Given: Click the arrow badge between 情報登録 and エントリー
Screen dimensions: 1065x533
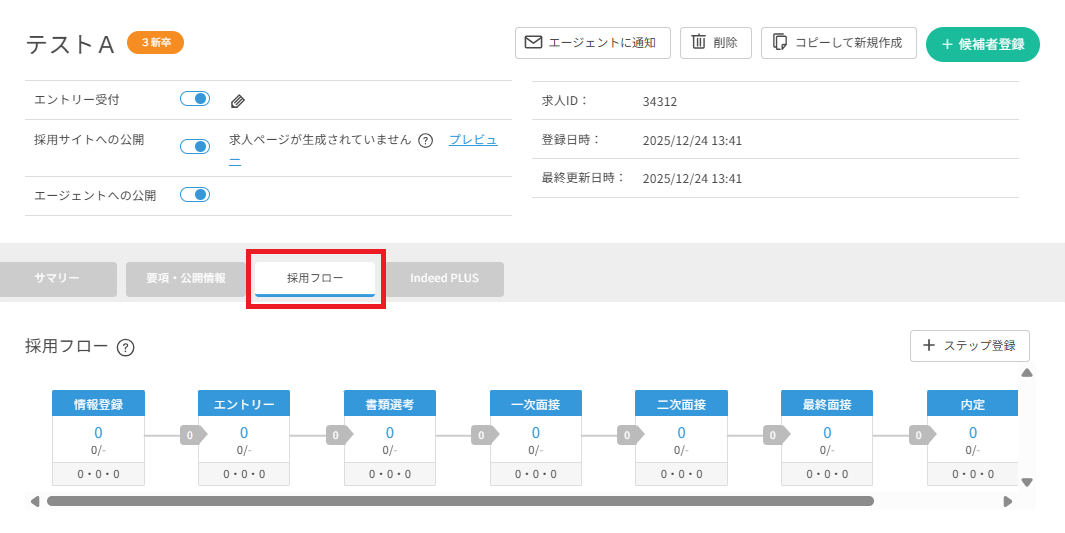Looking at the screenshot, I should coord(192,435).
